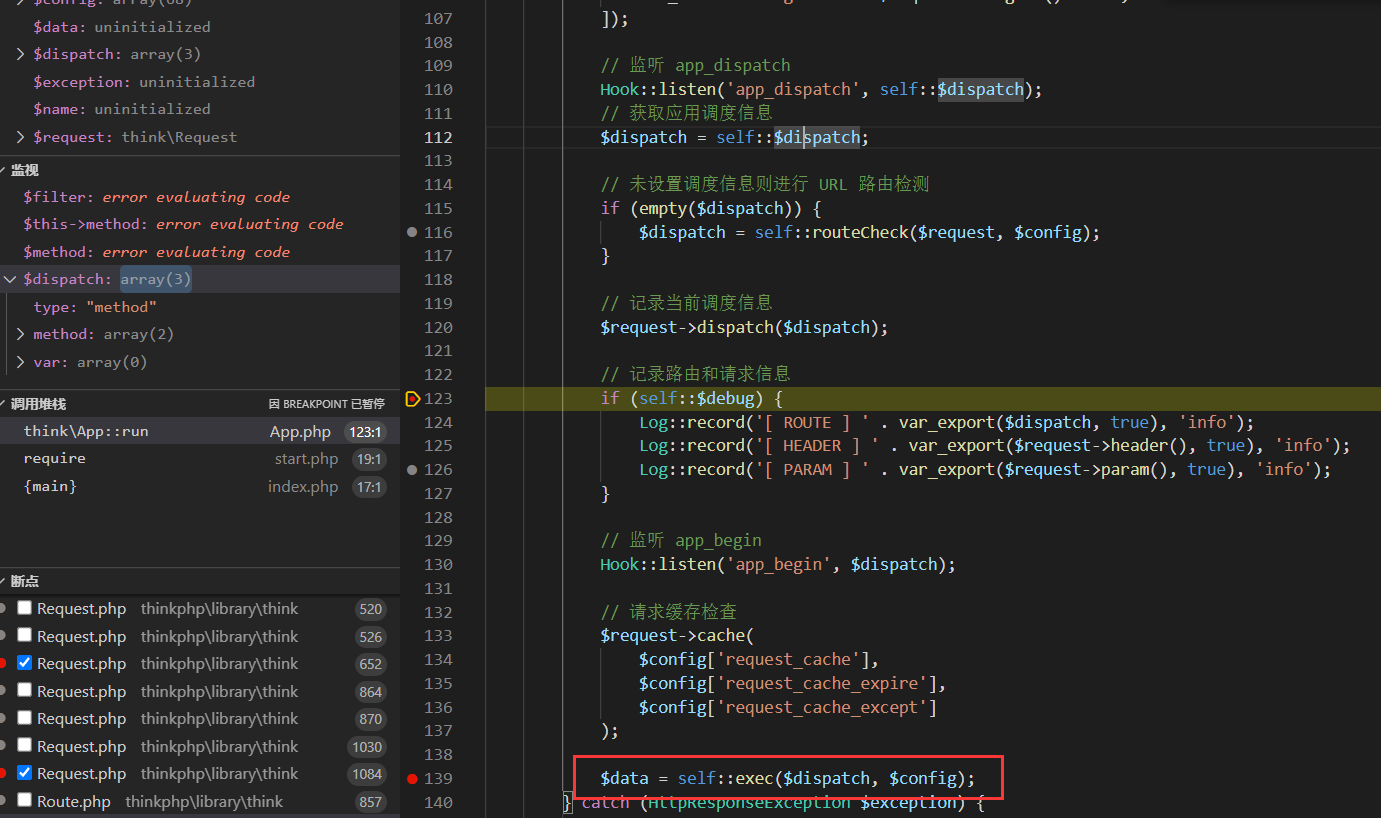Viewport: 1381px width, 818px height.
Task: Click the yellow current-line arrow at line 123
Action: pyautogui.click(x=412, y=398)
